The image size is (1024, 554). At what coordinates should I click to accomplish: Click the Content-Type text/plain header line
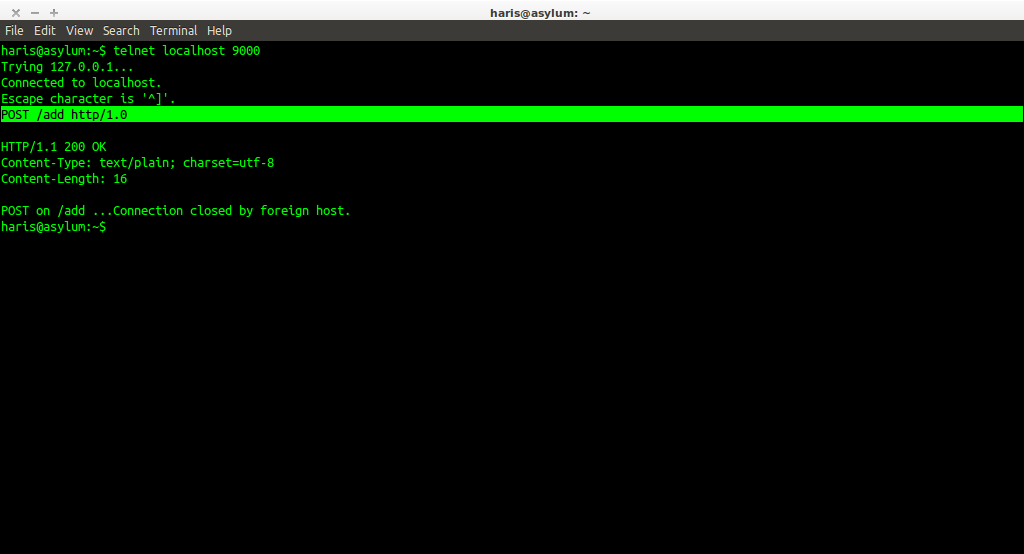coord(137,163)
